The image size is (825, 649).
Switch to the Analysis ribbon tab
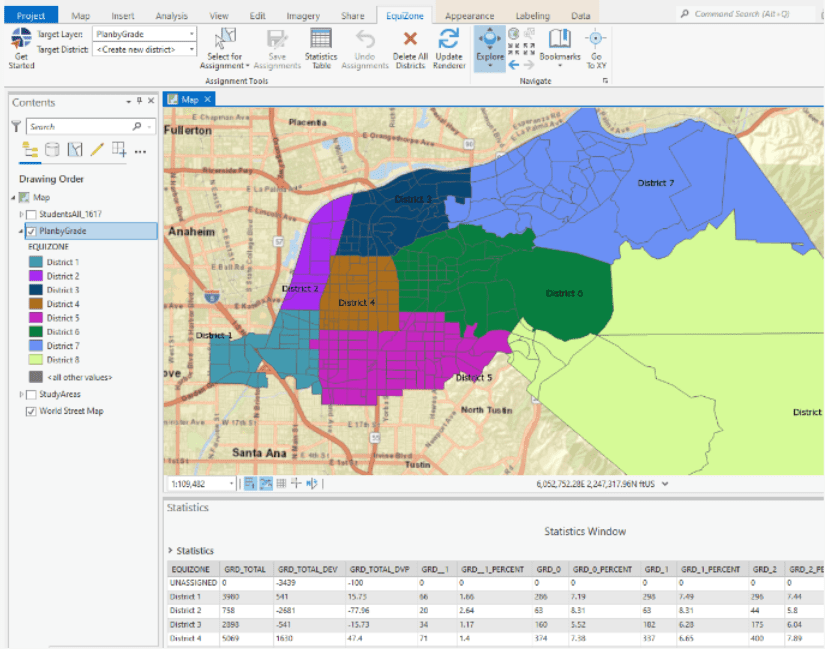click(x=171, y=16)
